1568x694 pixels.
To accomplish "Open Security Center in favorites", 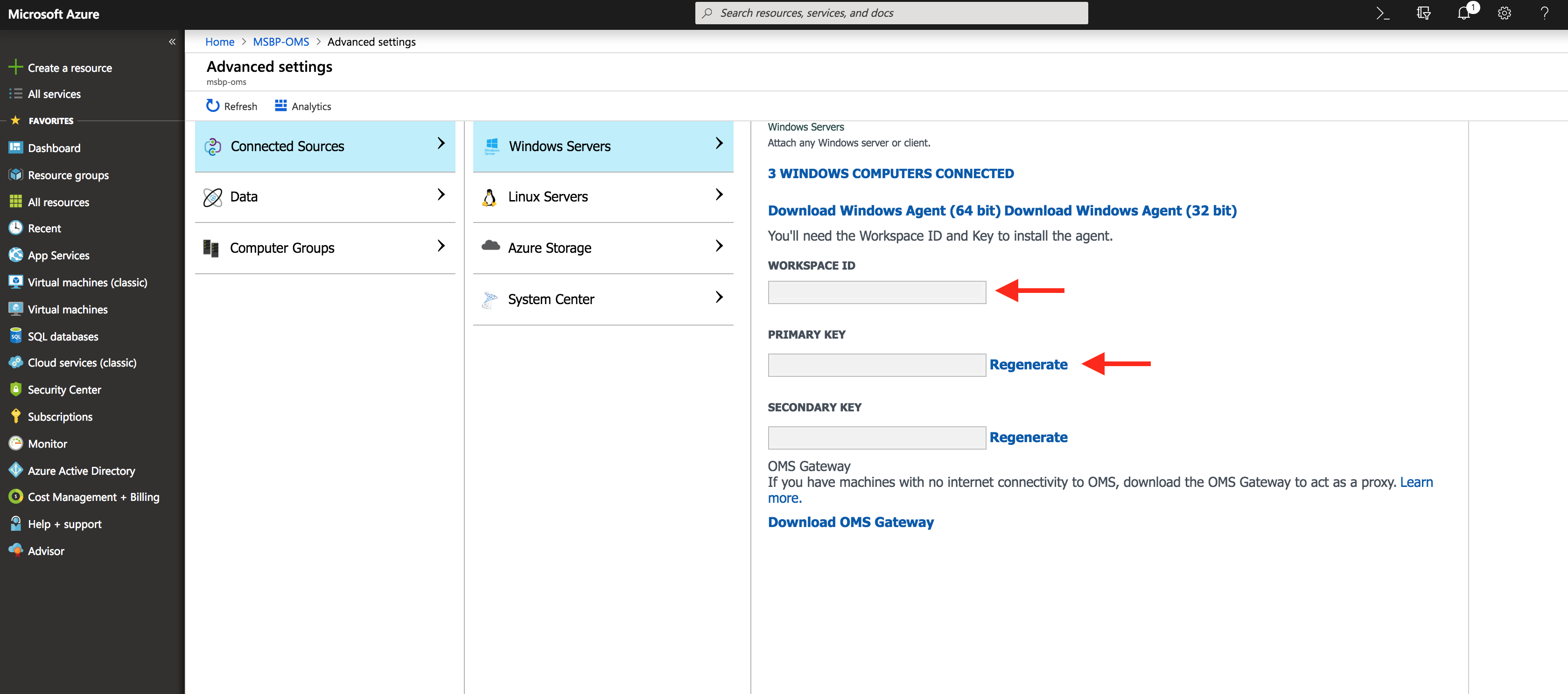I will click(64, 389).
